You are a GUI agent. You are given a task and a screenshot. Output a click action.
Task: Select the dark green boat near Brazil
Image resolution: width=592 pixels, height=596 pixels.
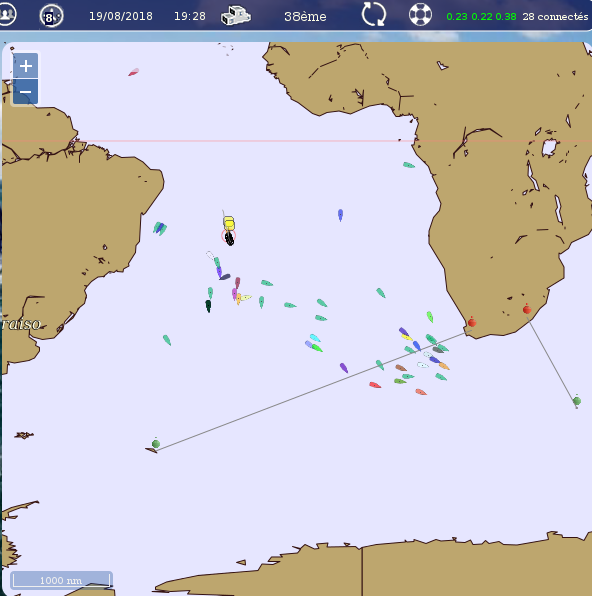click(208, 306)
